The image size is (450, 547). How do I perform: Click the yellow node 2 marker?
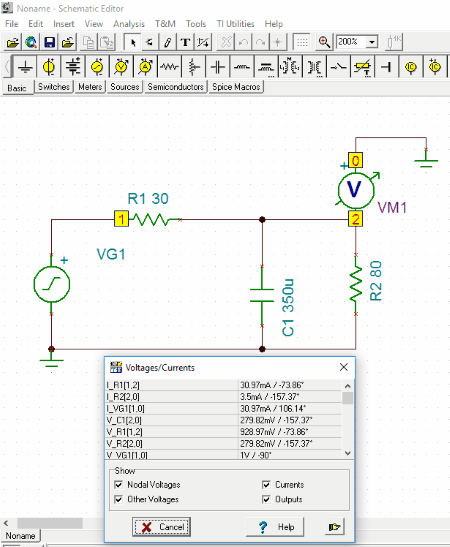pos(355,219)
